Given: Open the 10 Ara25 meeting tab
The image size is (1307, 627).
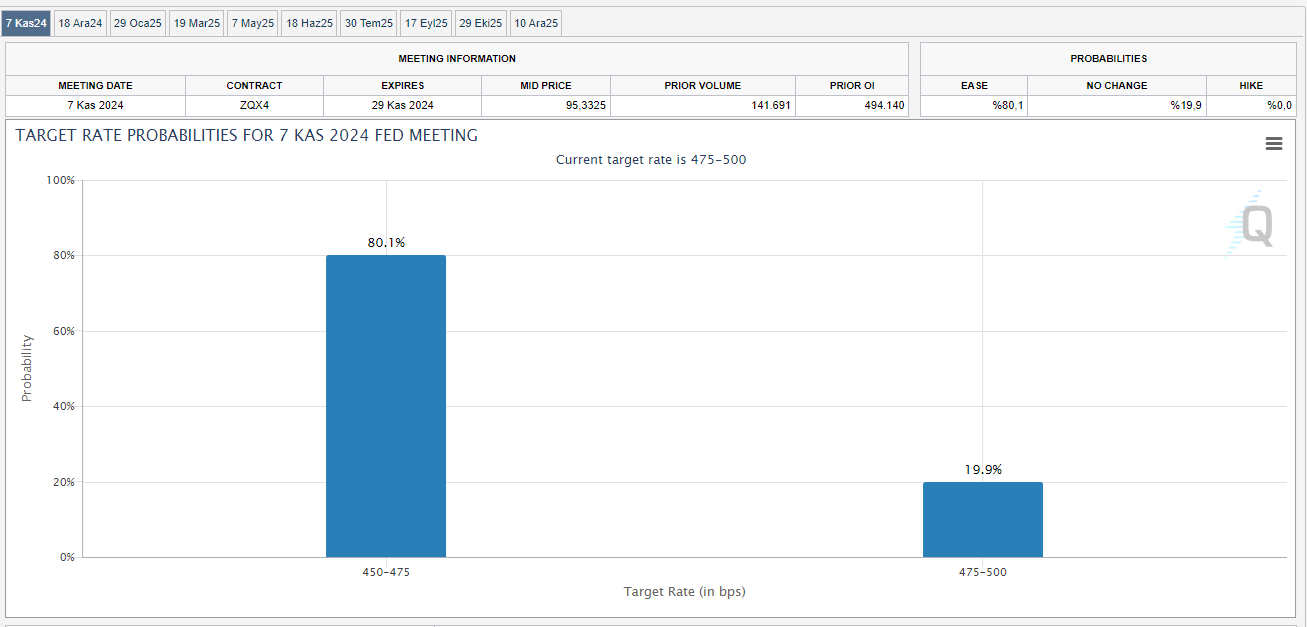Looking at the screenshot, I should pyautogui.click(x=536, y=23).
